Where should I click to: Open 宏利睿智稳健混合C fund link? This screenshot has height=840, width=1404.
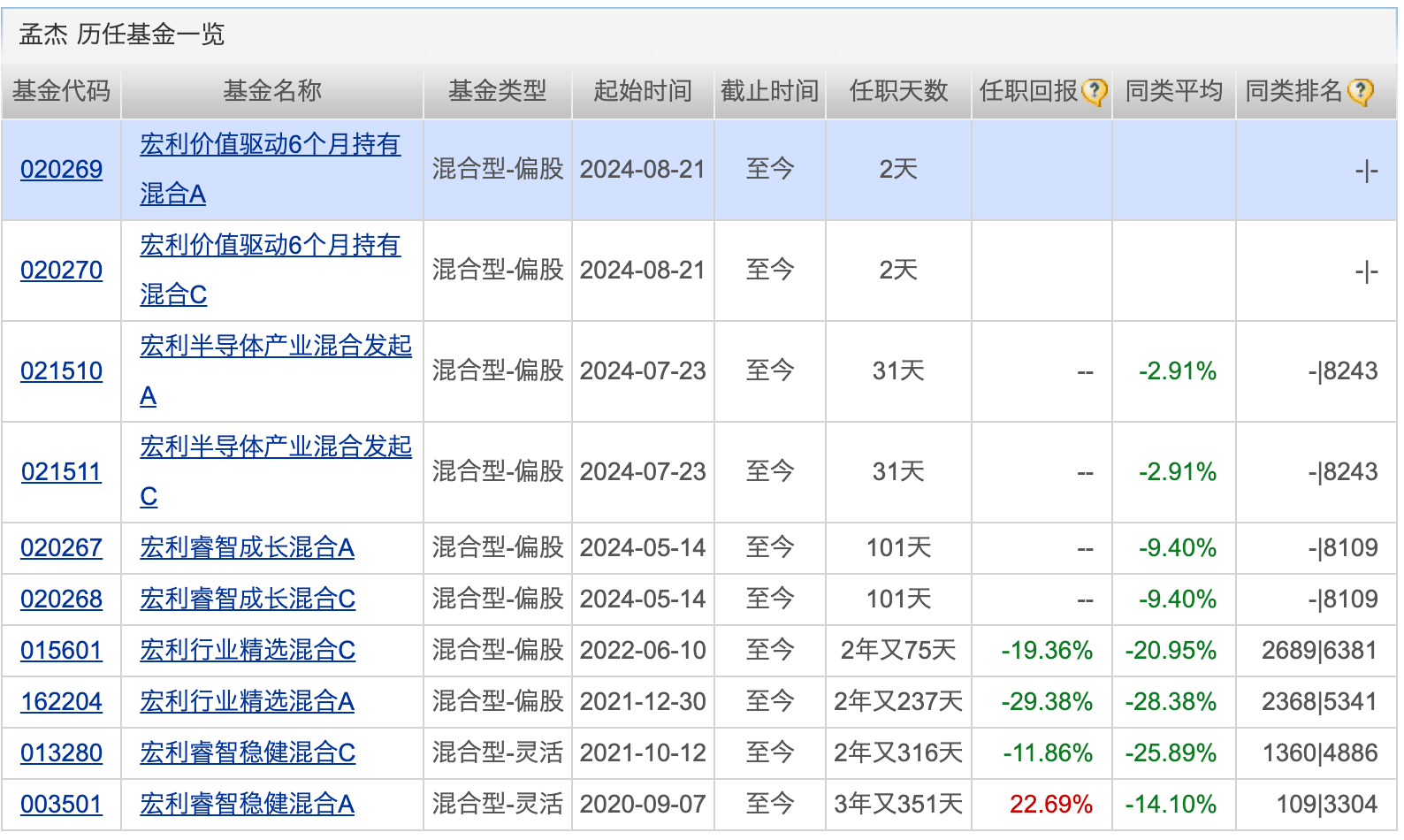247,752
